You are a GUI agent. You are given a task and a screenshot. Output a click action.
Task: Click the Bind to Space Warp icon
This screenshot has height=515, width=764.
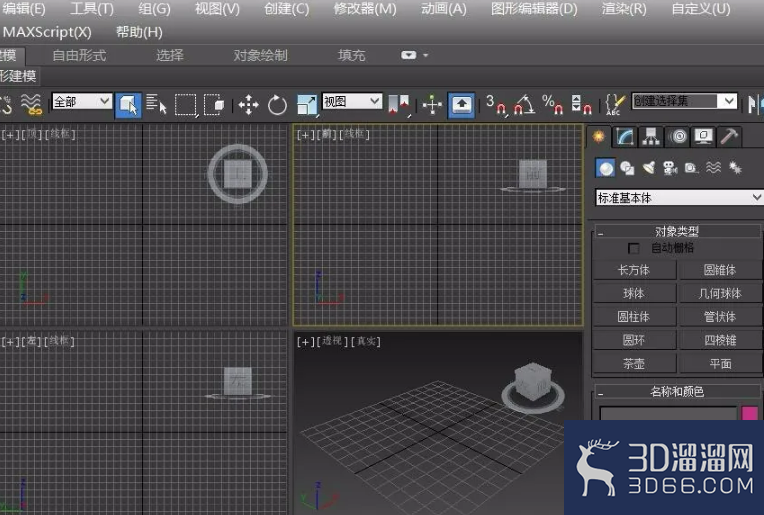coord(31,104)
